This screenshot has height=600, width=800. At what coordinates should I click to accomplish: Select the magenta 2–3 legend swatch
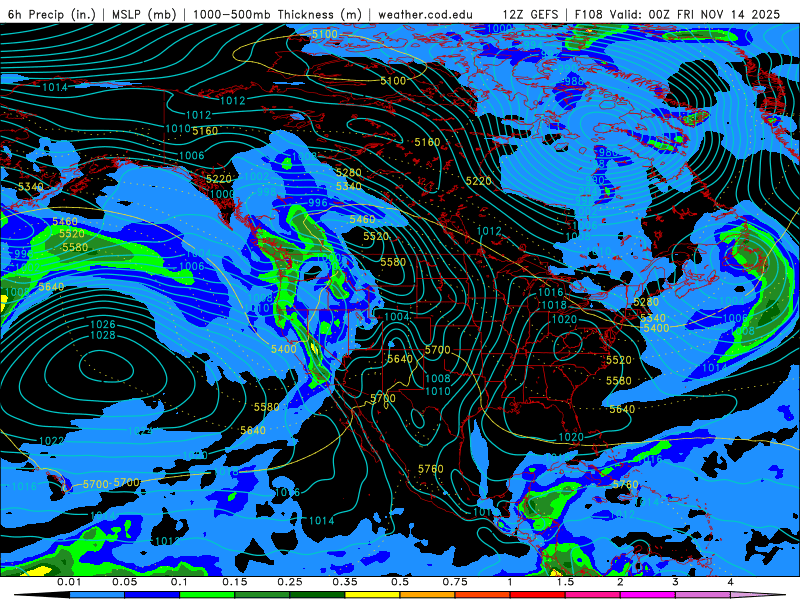tap(648, 595)
